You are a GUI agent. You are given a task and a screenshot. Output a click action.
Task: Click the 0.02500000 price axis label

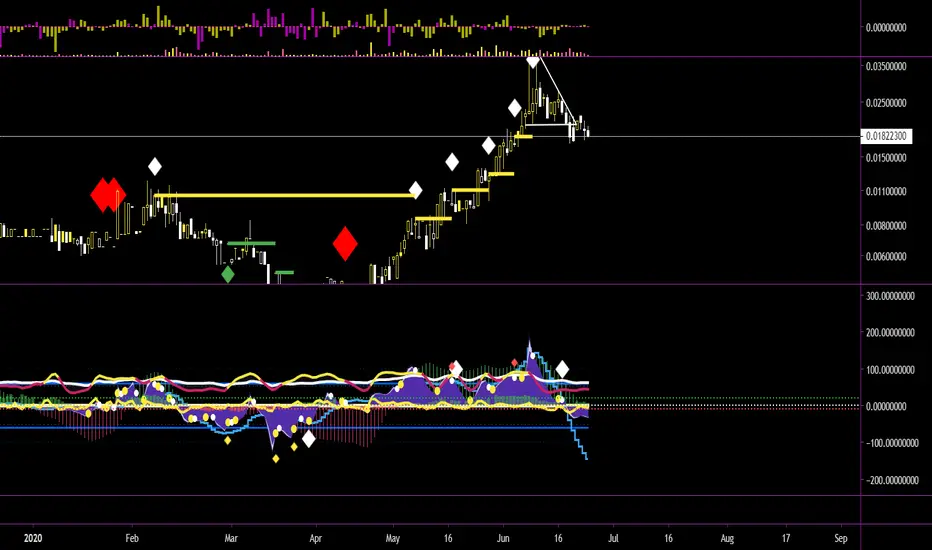pyautogui.click(x=886, y=103)
